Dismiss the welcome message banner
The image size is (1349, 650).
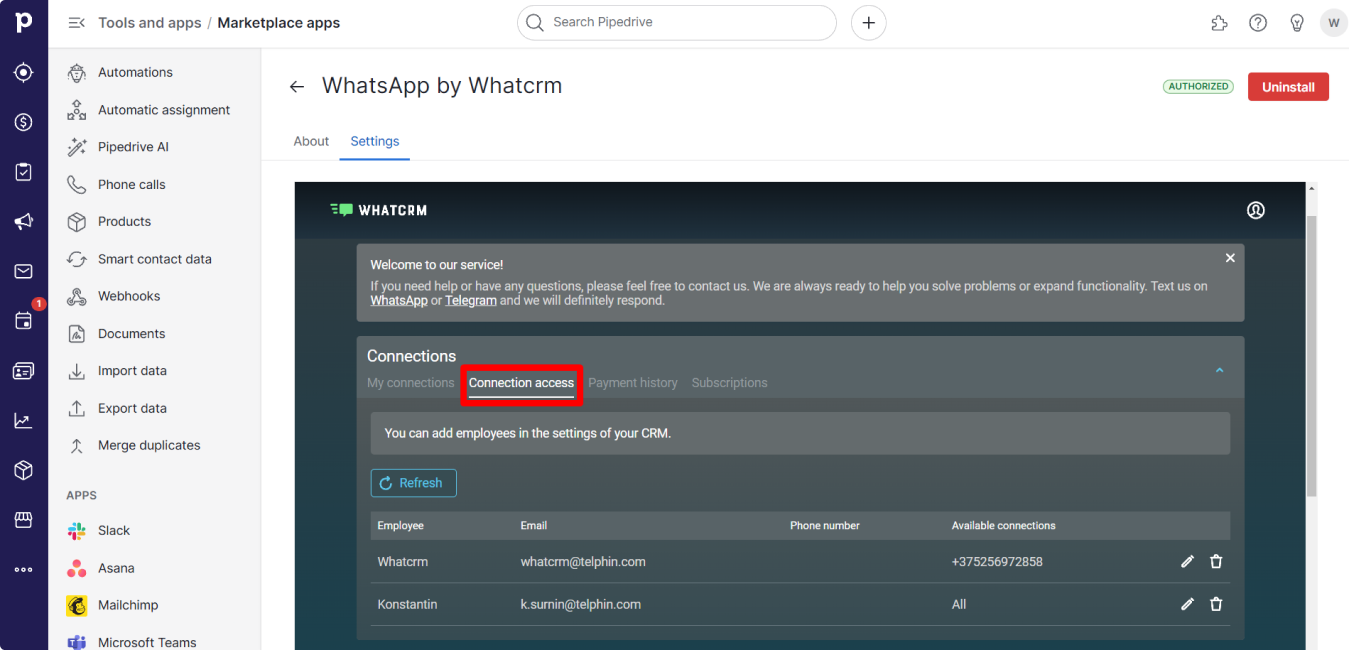click(1230, 258)
